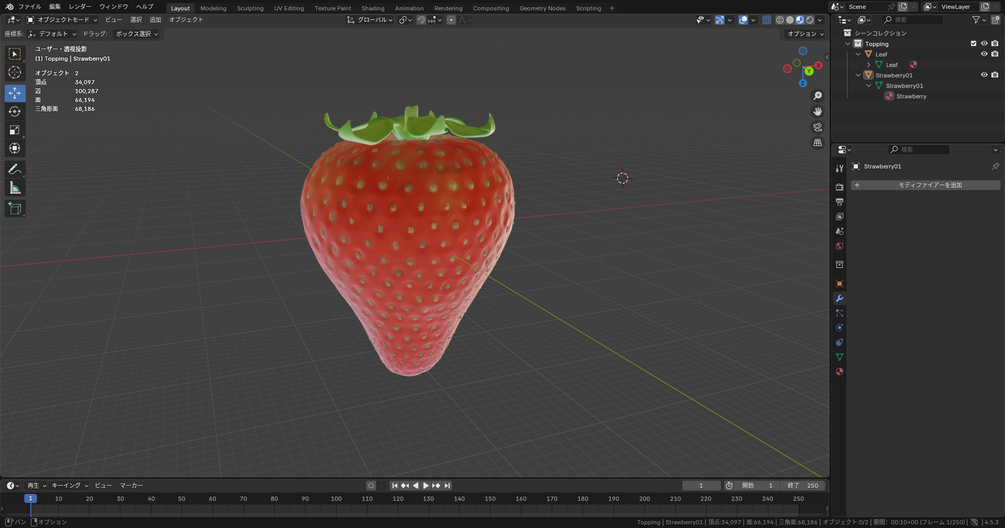Collapse the Strawberry01 object tree
This screenshot has height=528, width=1005.
click(858, 76)
